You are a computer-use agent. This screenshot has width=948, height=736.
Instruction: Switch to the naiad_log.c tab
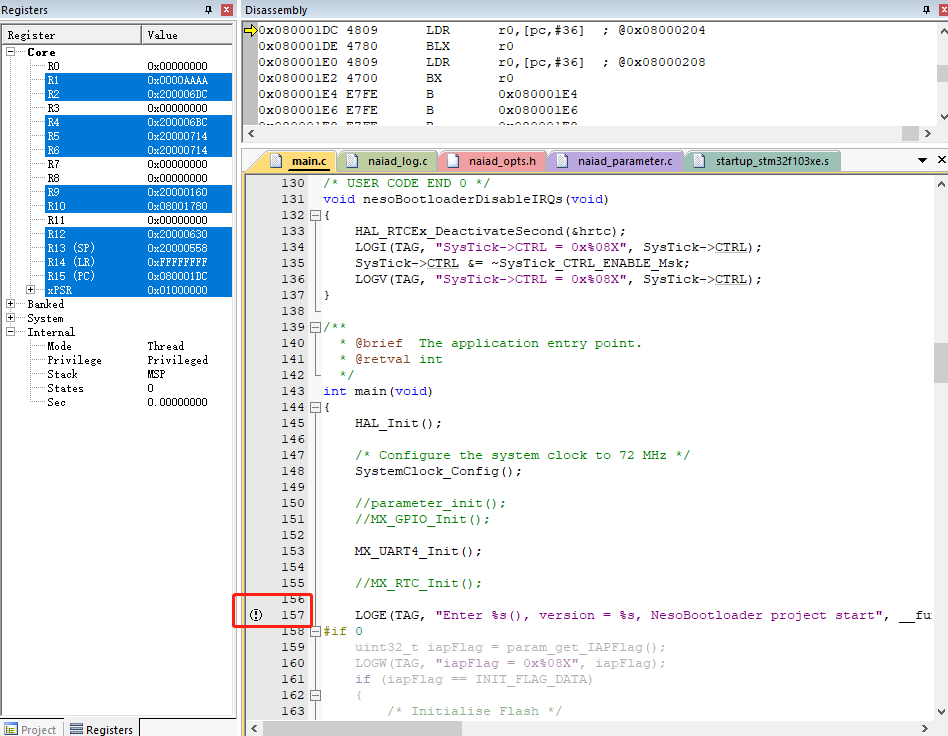point(390,161)
